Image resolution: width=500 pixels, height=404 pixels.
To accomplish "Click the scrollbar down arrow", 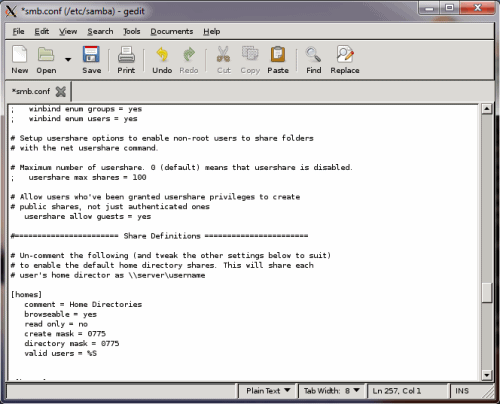I will click(487, 375).
